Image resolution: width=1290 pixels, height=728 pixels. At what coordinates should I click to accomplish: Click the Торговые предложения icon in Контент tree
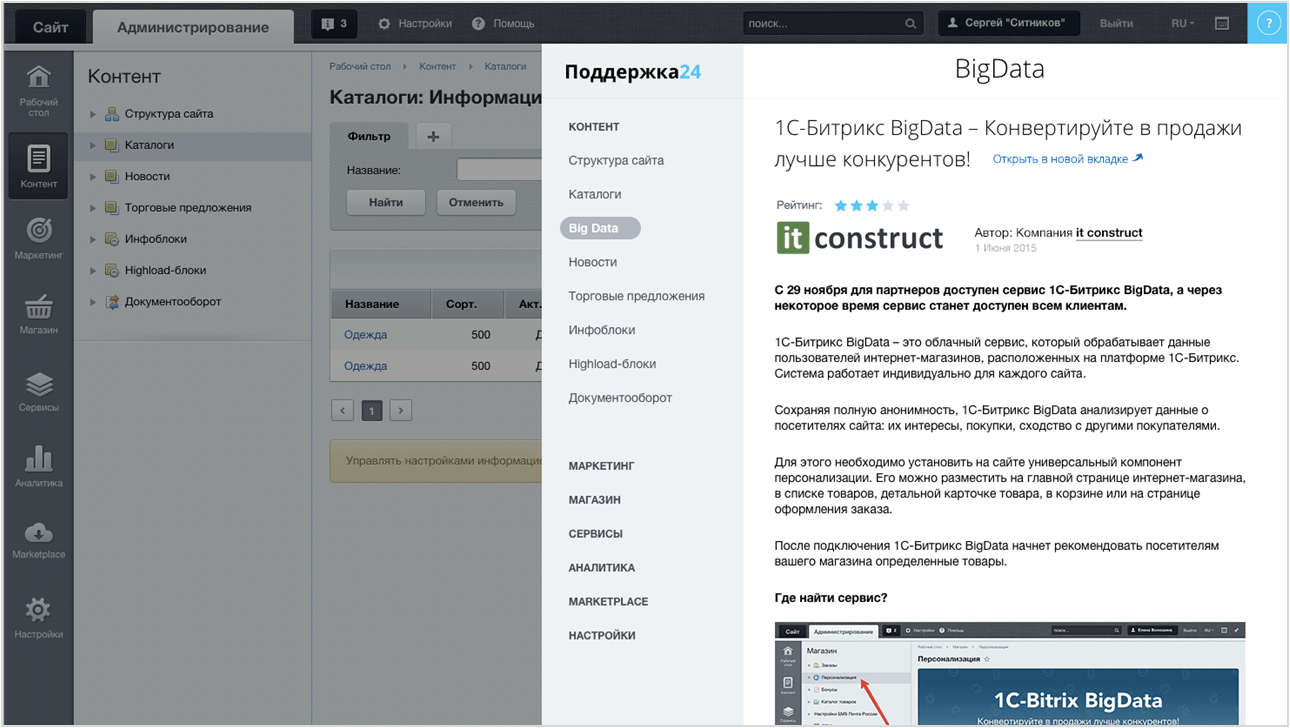click(x=112, y=208)
